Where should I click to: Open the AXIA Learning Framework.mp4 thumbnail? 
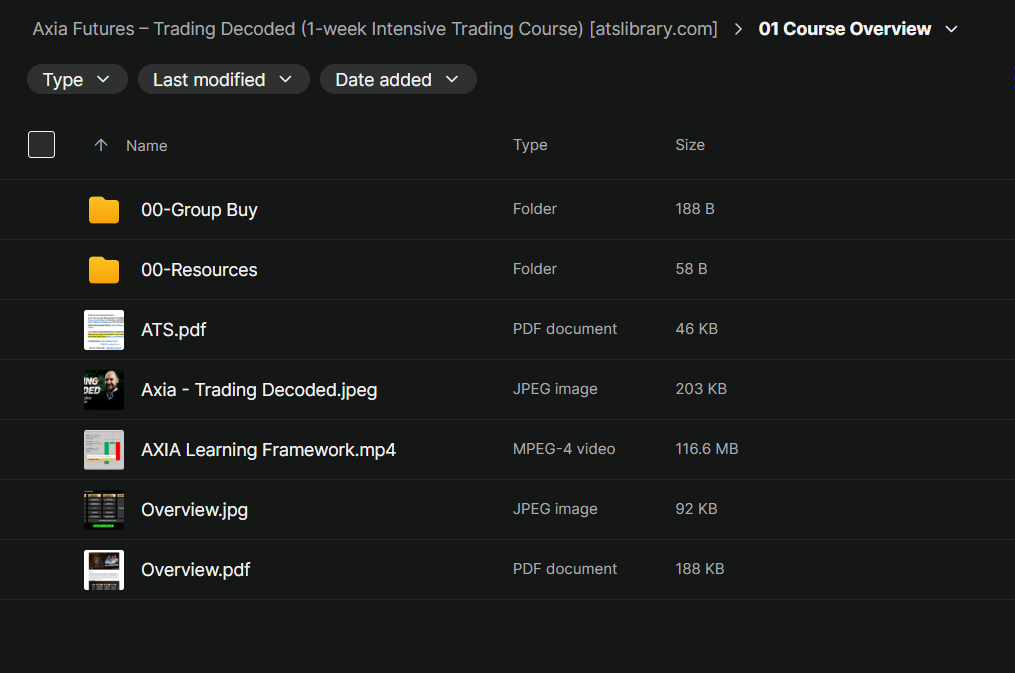click(x=104, y=450)
